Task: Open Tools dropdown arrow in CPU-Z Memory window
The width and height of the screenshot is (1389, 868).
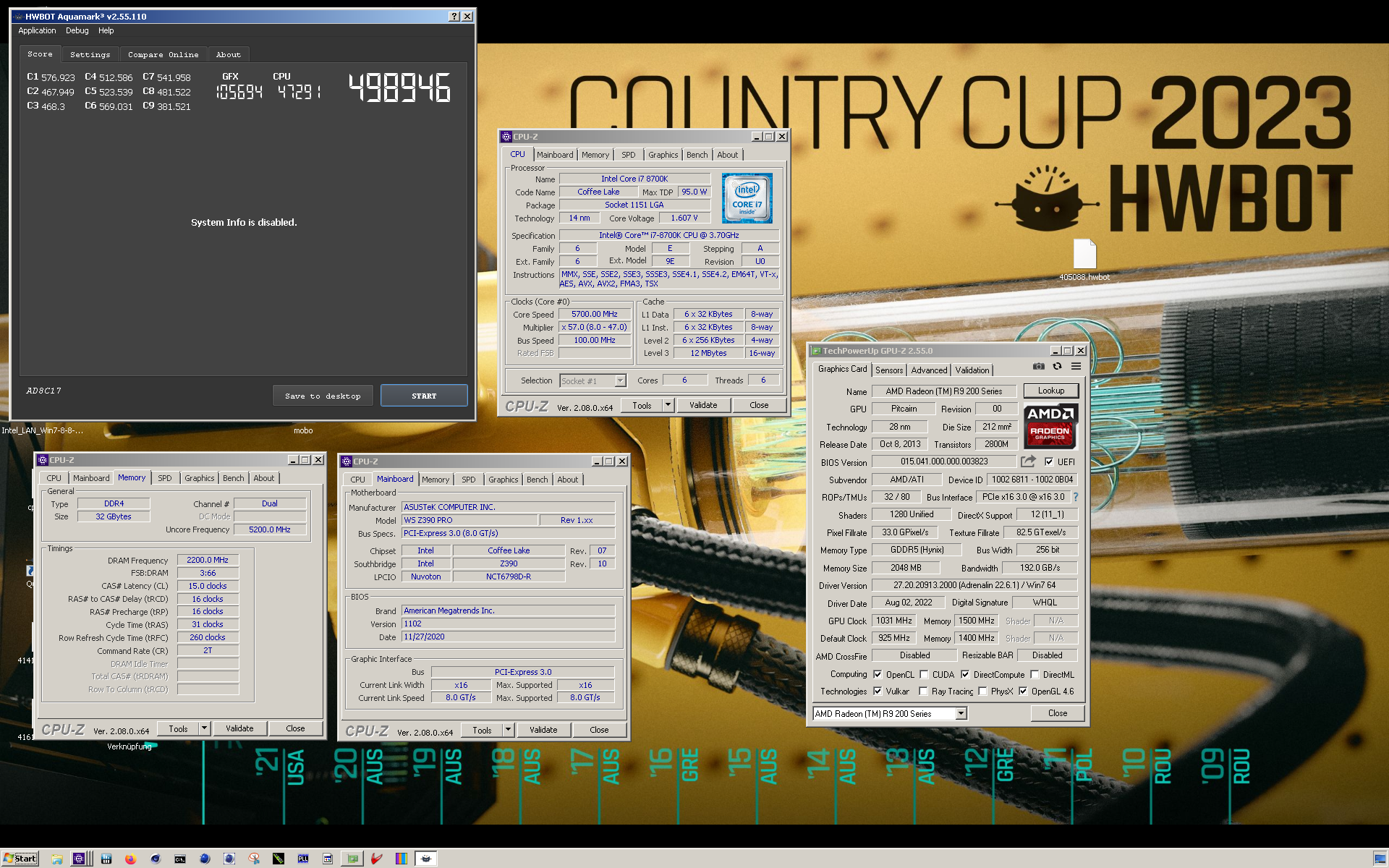Action: (x=205, y=728)
